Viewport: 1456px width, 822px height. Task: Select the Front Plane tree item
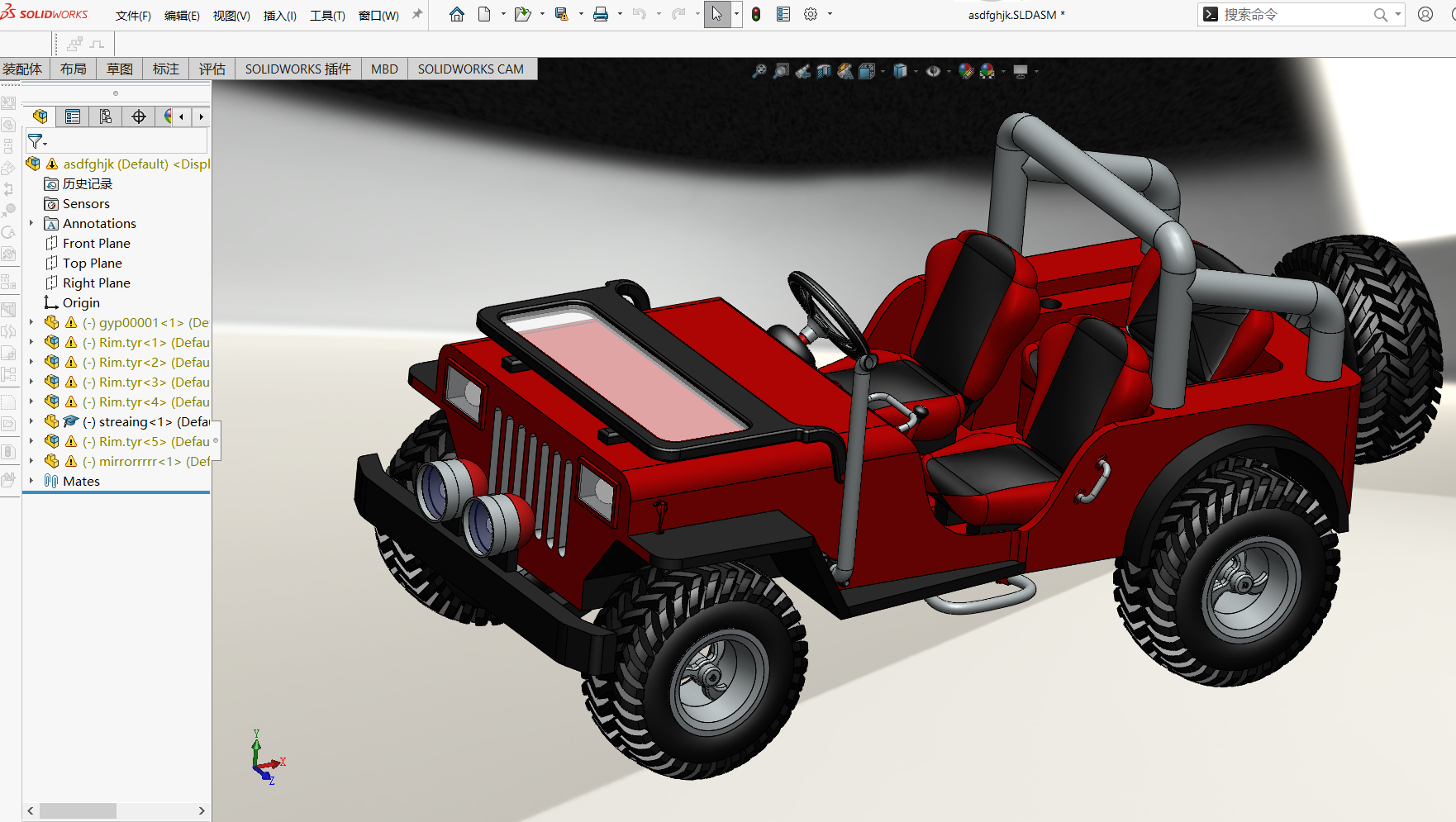tap(97, 243)
